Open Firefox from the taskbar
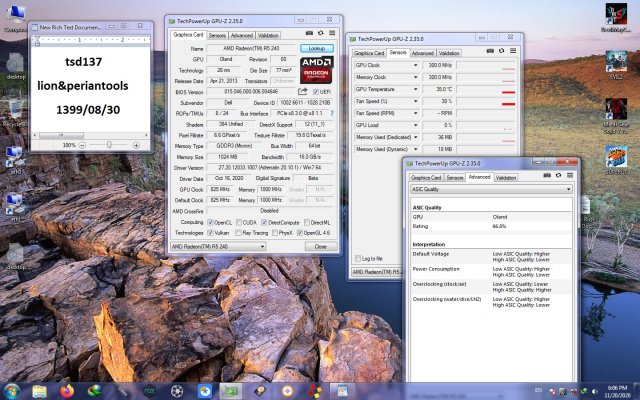 68,390
